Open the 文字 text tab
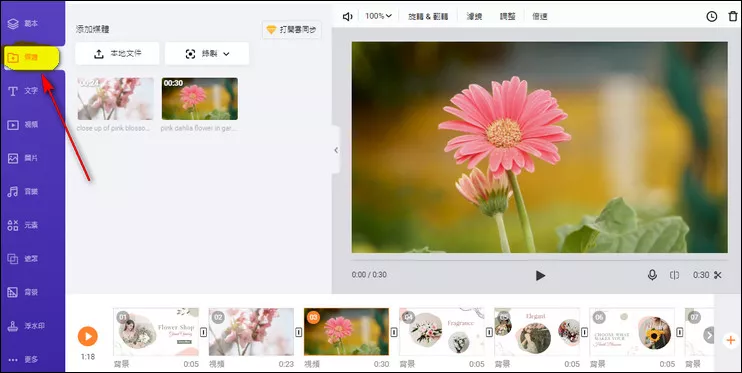 click(x=23, y=91)
